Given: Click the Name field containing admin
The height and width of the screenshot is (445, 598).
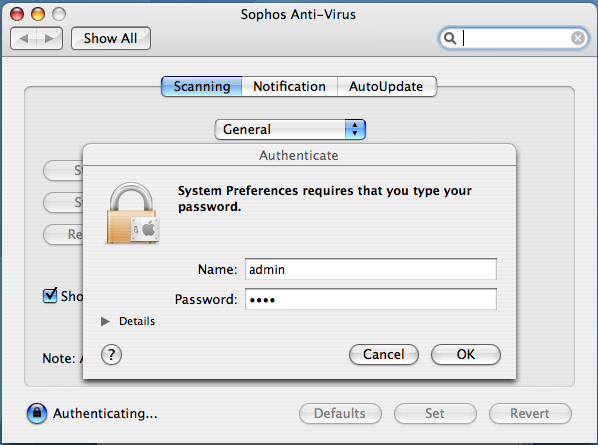Looking at the screenshot, I should tap(371, 269).
